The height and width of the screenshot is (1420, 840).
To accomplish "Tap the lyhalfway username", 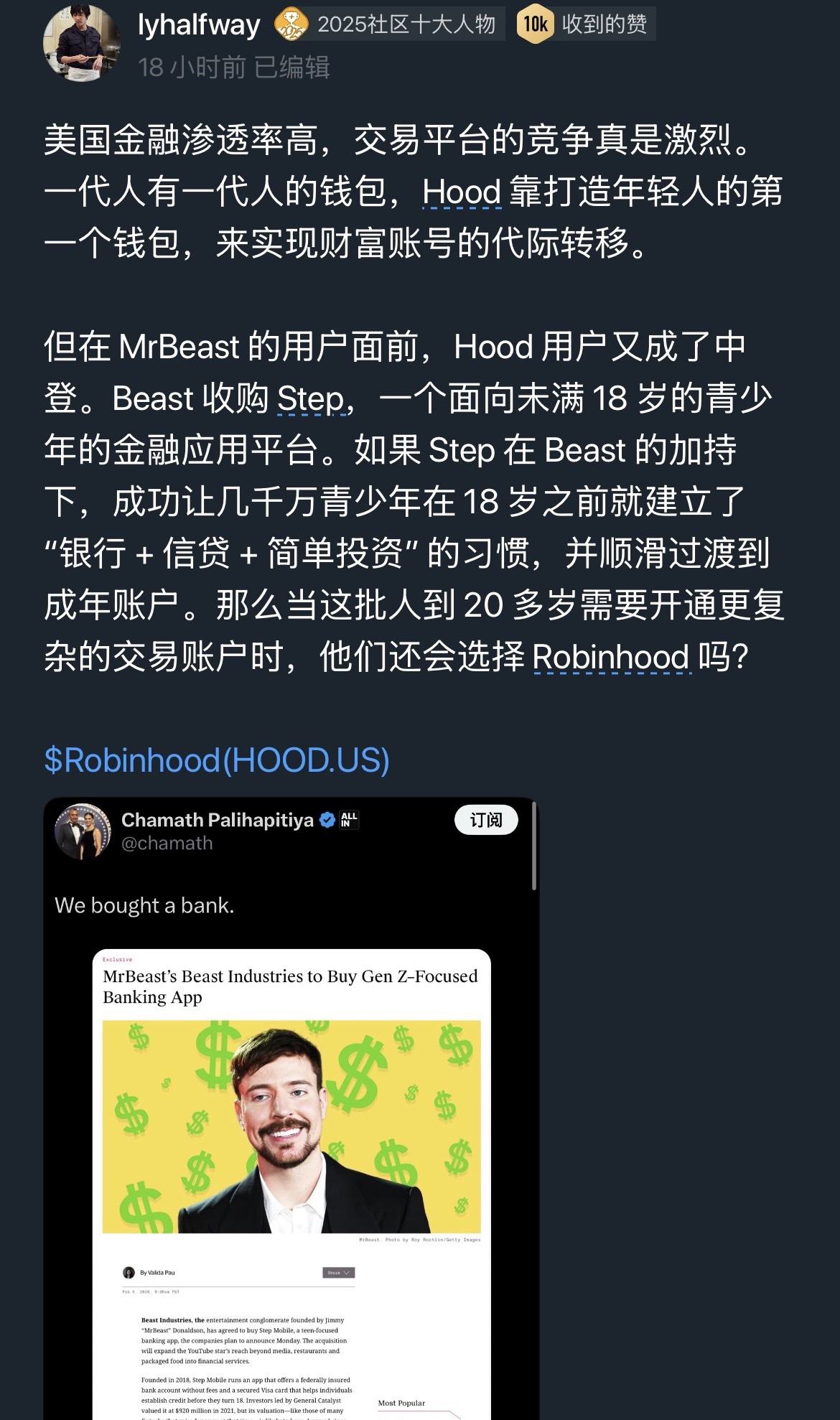I will click(199, 25).
